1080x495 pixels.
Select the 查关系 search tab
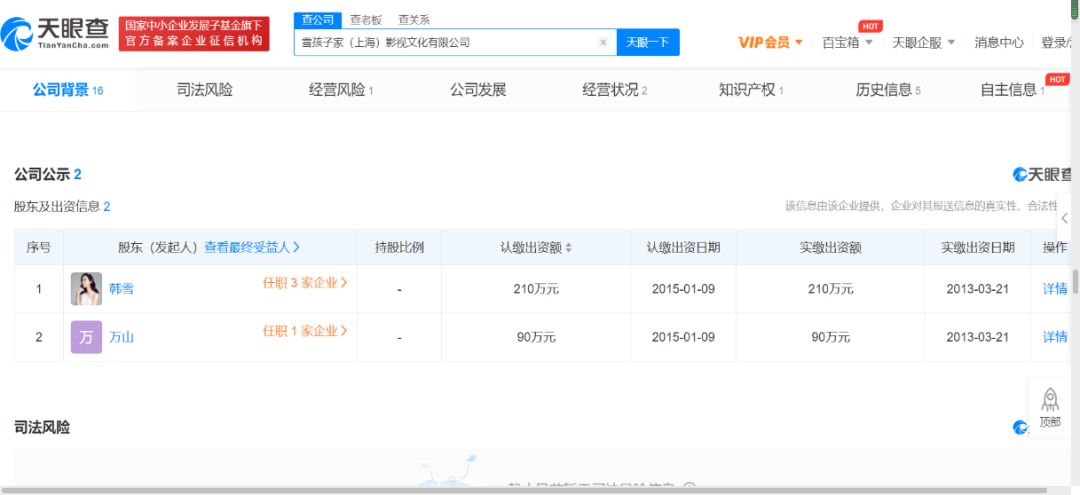click(x=414, y=20)
